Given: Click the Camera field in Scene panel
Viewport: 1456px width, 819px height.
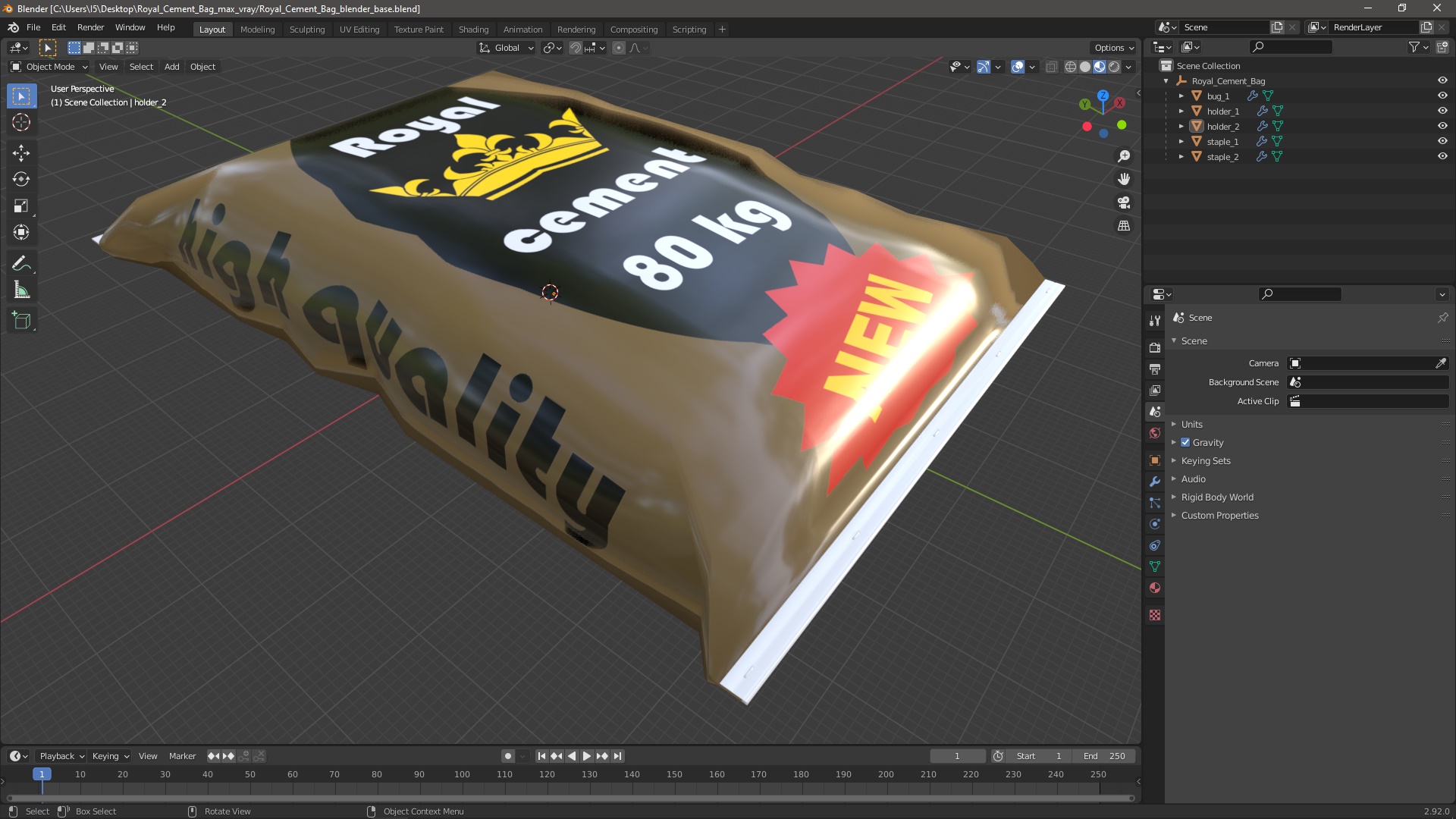Looking at the screenshot, I should pyautogui.click(x=1368, y=363).
